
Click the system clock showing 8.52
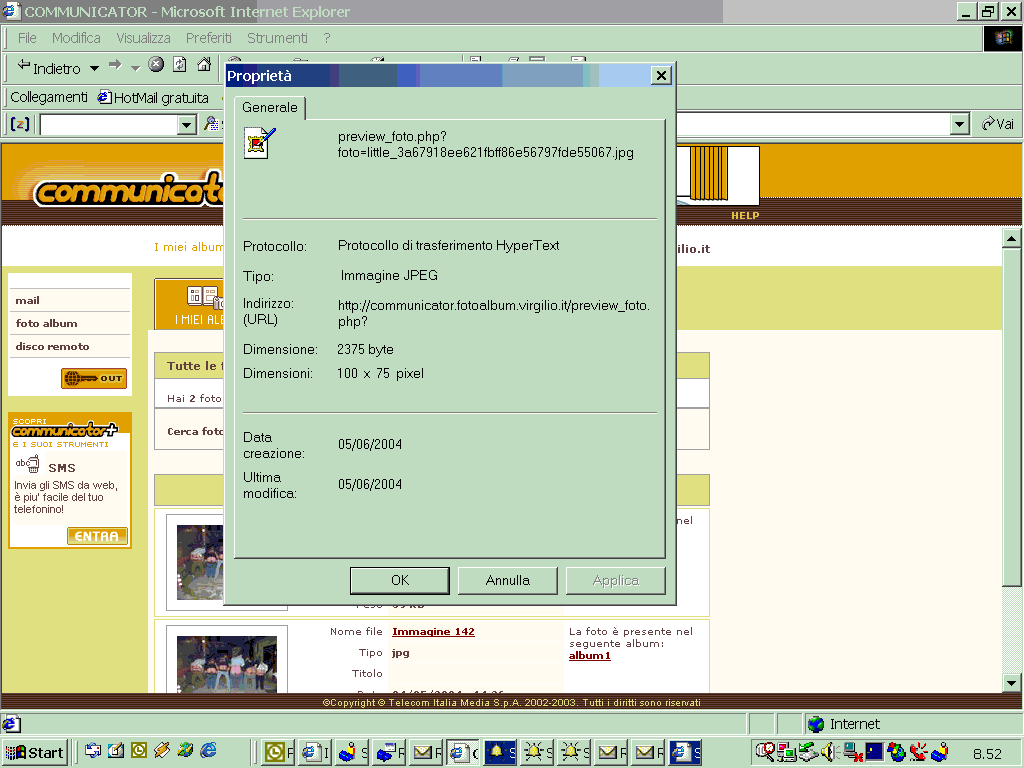[987, 754]
